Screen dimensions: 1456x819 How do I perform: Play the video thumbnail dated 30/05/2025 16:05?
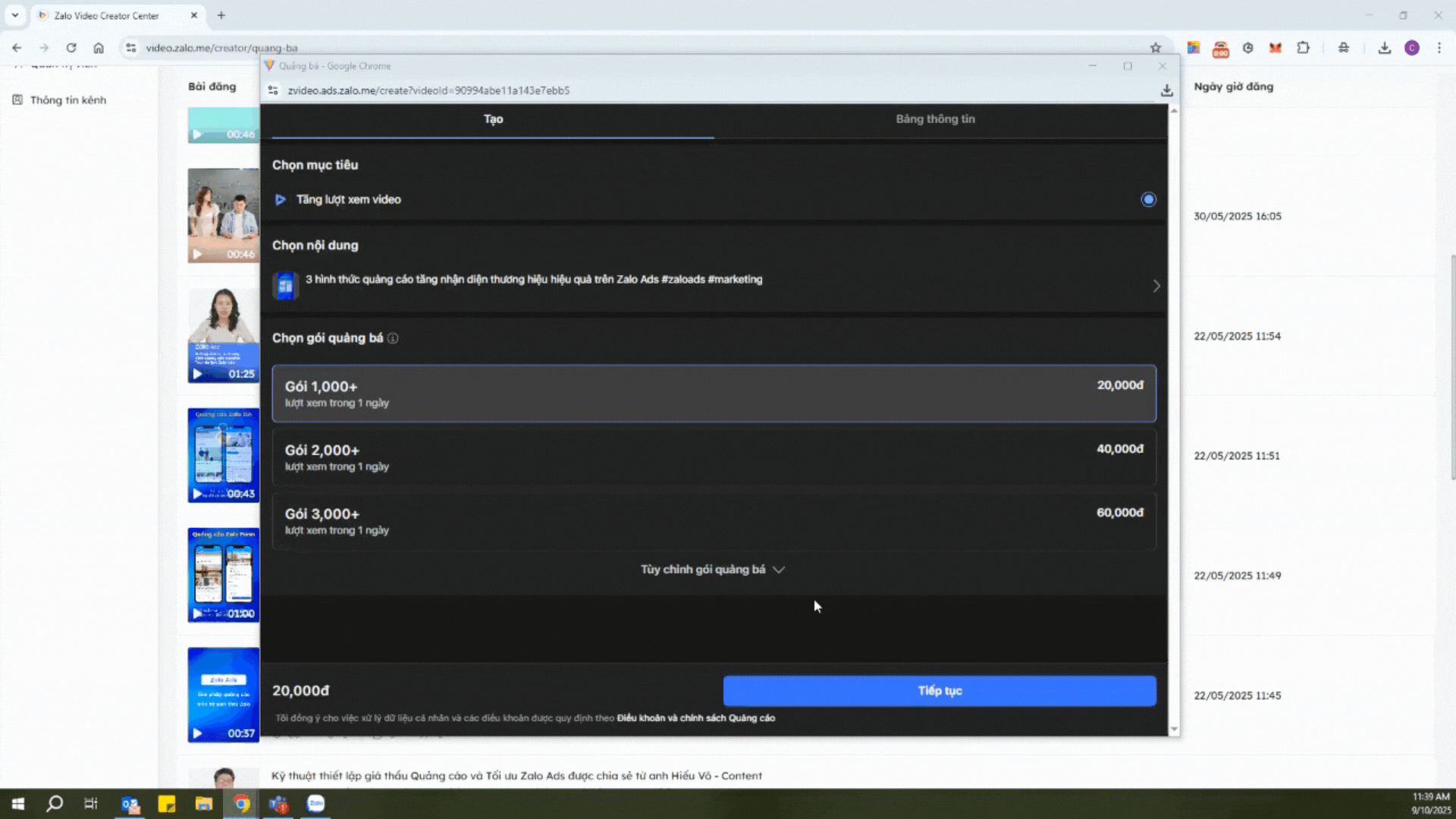(224, 215)
